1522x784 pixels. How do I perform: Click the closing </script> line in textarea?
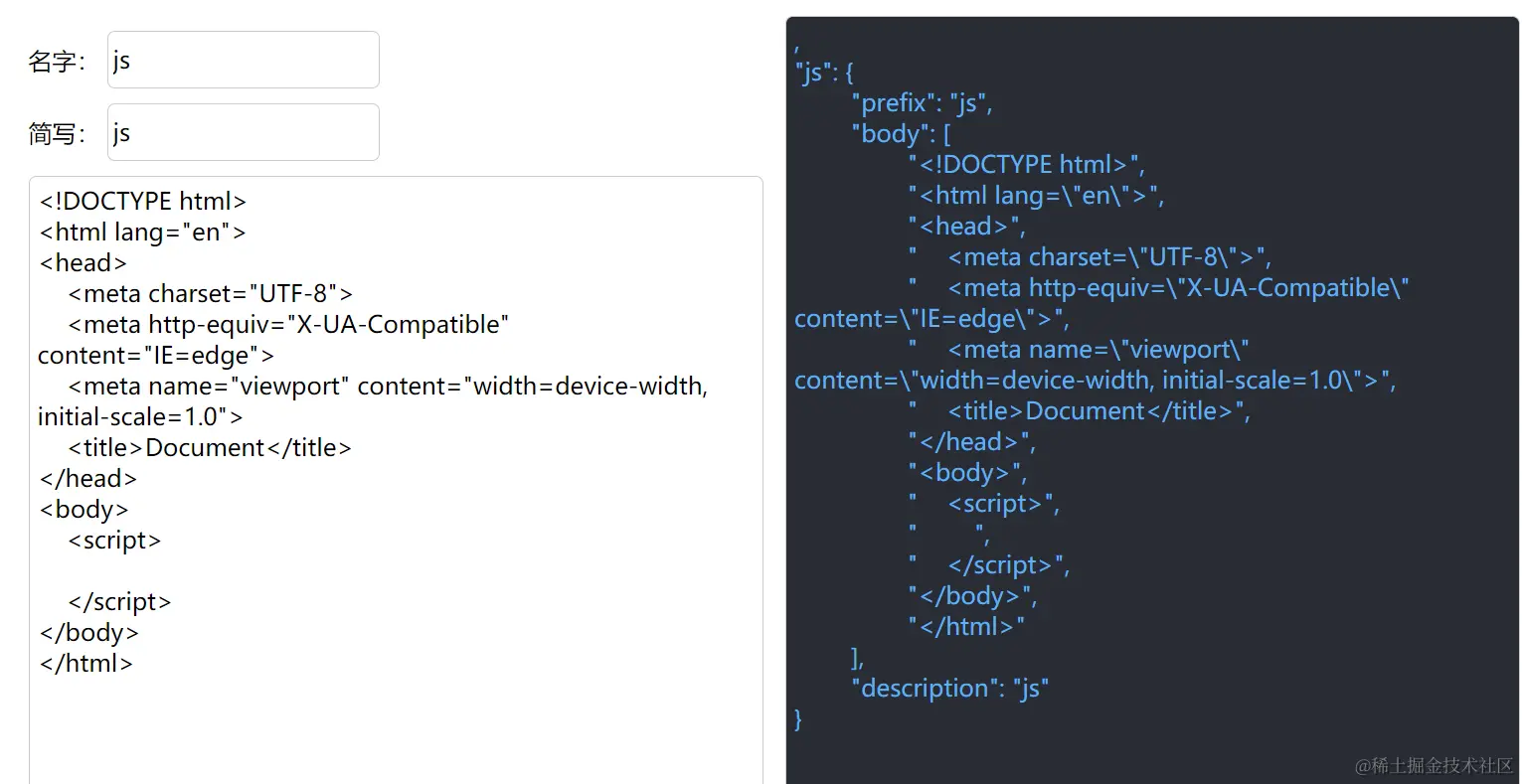(x=119, y=602)
